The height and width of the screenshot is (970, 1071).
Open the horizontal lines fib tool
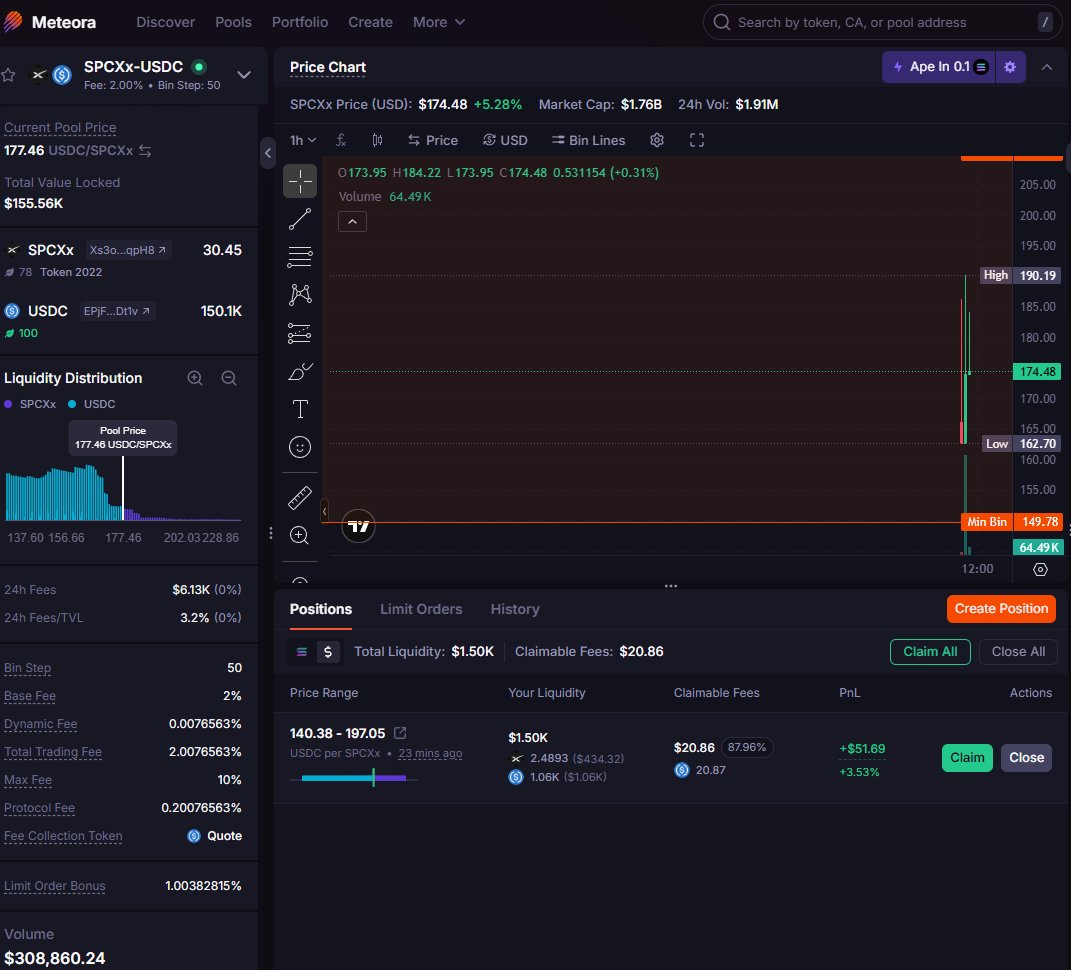click(x=300, y=257)
